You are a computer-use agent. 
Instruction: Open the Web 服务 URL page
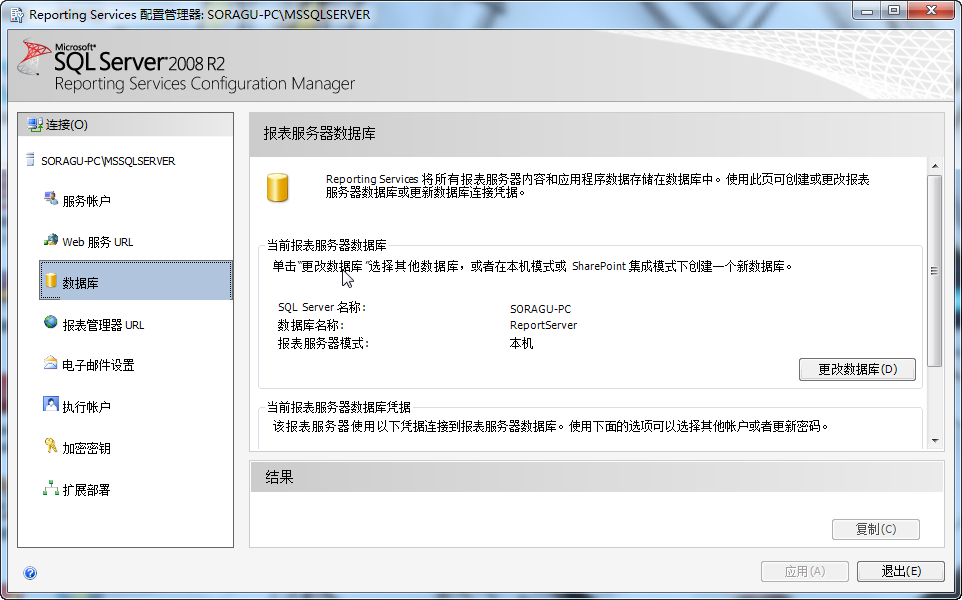pyautogui.click(x=98, y=242)
